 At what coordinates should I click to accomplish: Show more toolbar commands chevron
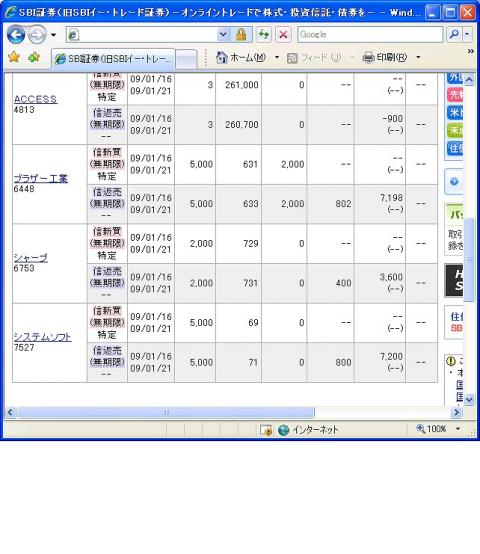[x=470, y=52]
